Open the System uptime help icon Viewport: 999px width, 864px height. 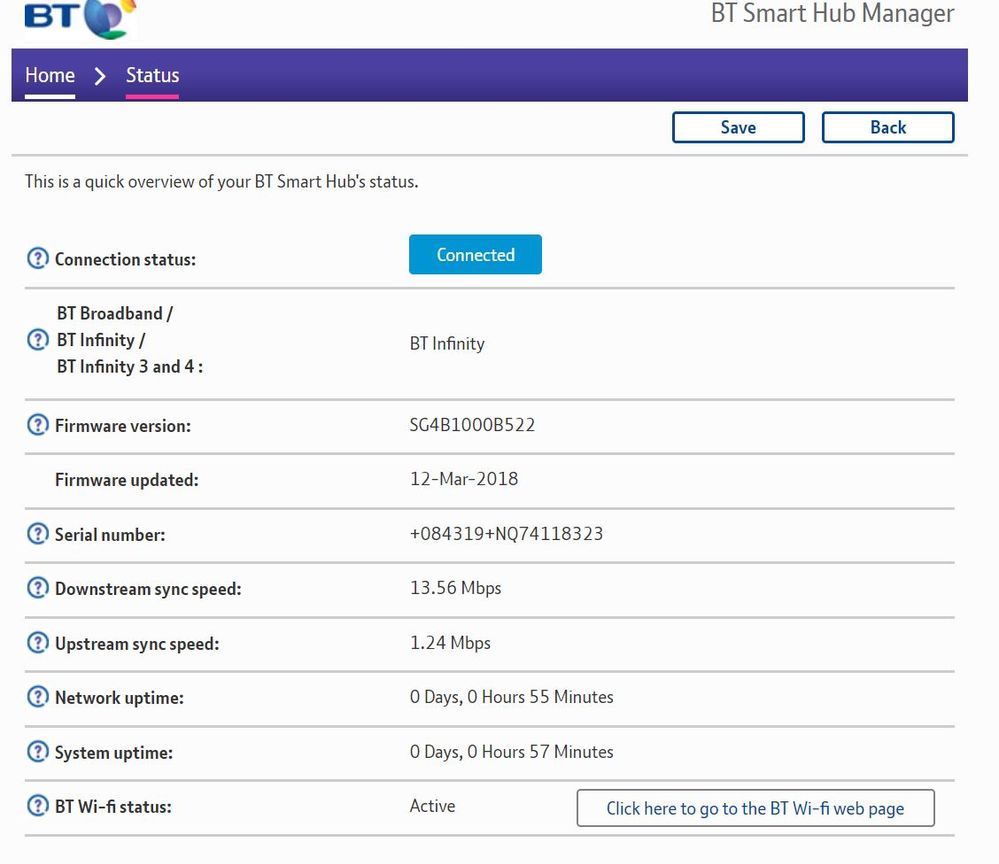[x=37, y=752]
